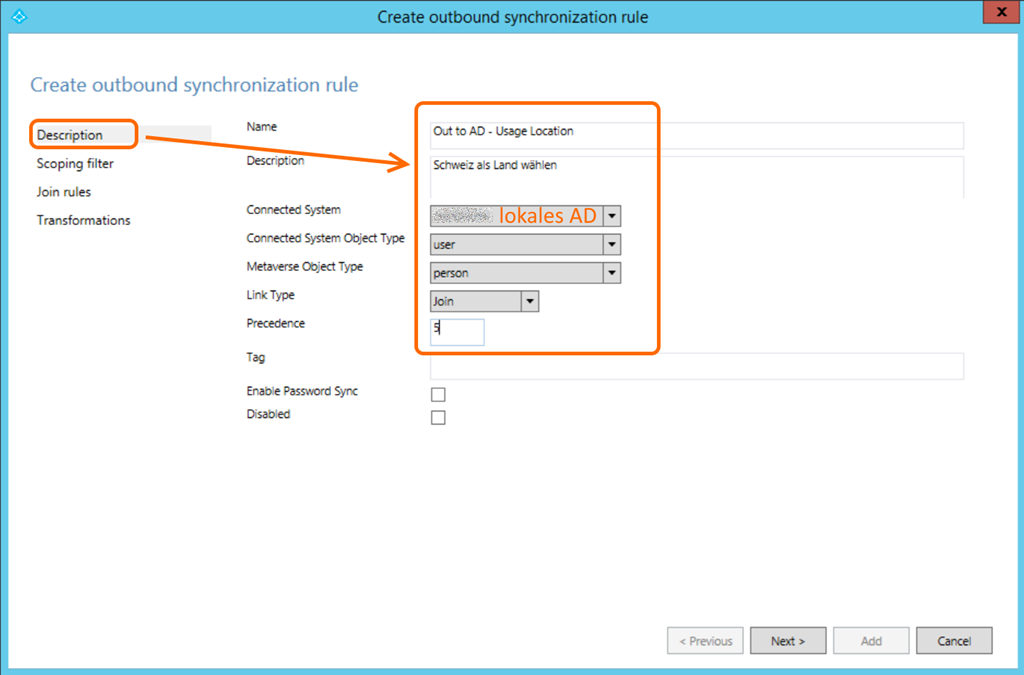Screen dimensions: 1024x675
Task: Expand Connected System Object Type dropdown
Action: tap(612, 245)
